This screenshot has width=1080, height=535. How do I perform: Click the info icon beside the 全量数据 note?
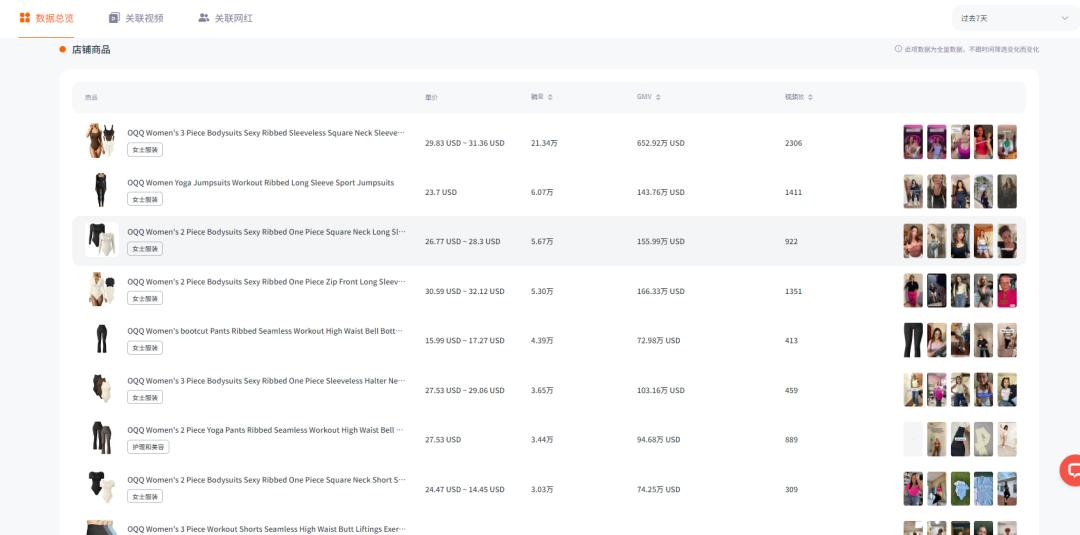(898, 50)
